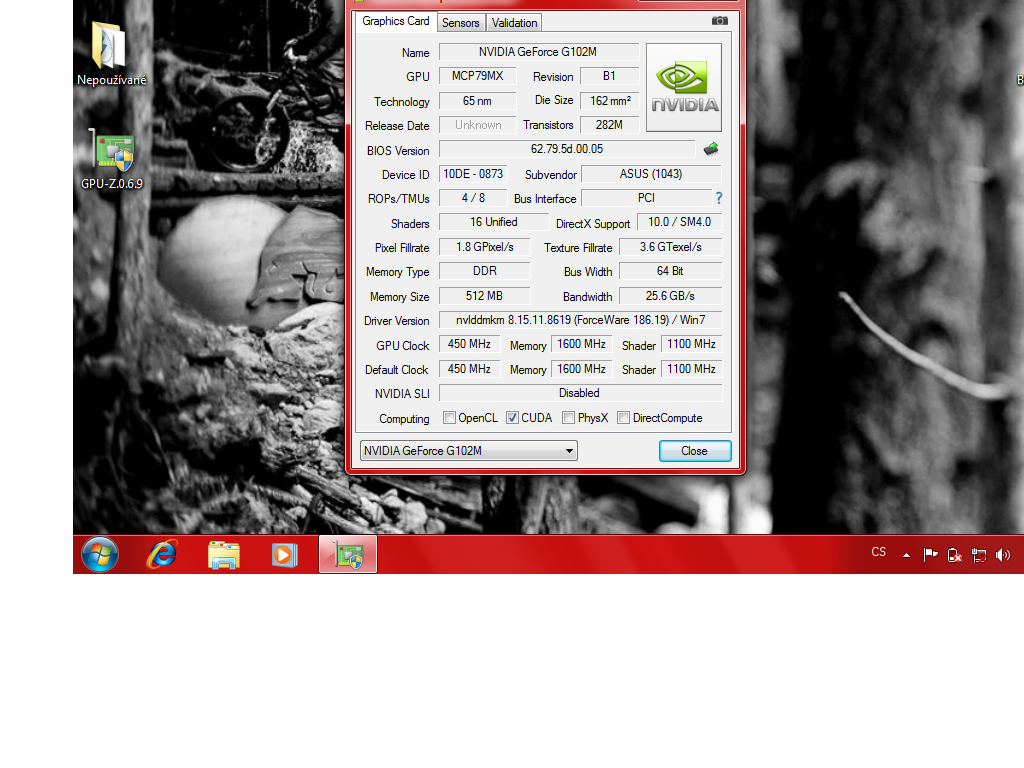Image resolution: width=1024 pixels, height=768 pixels.
Task: Uncheck the CUDA checkbox
Action: (513, 418)
